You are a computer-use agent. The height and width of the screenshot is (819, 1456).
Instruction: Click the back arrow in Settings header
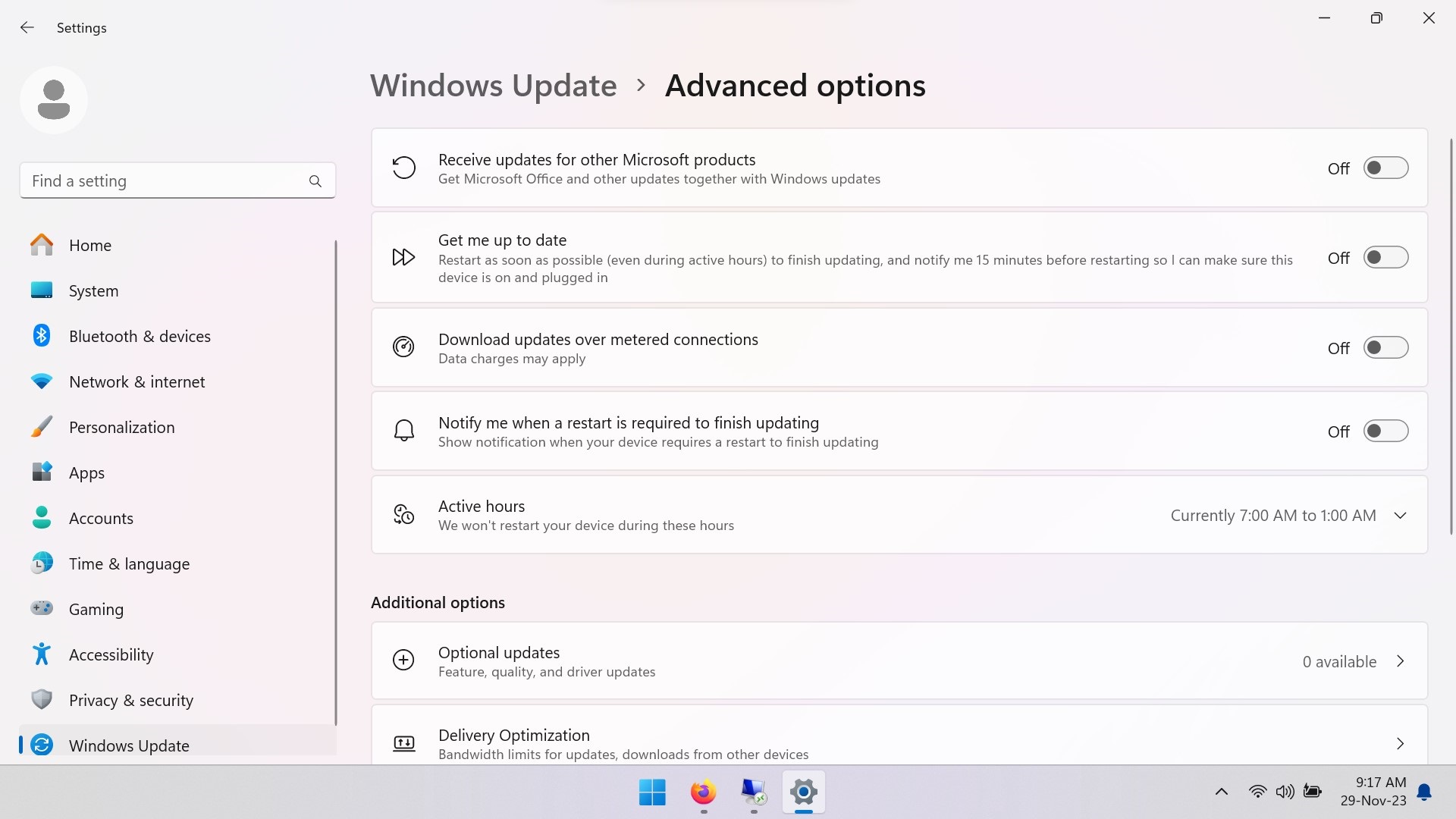(27, 27)
